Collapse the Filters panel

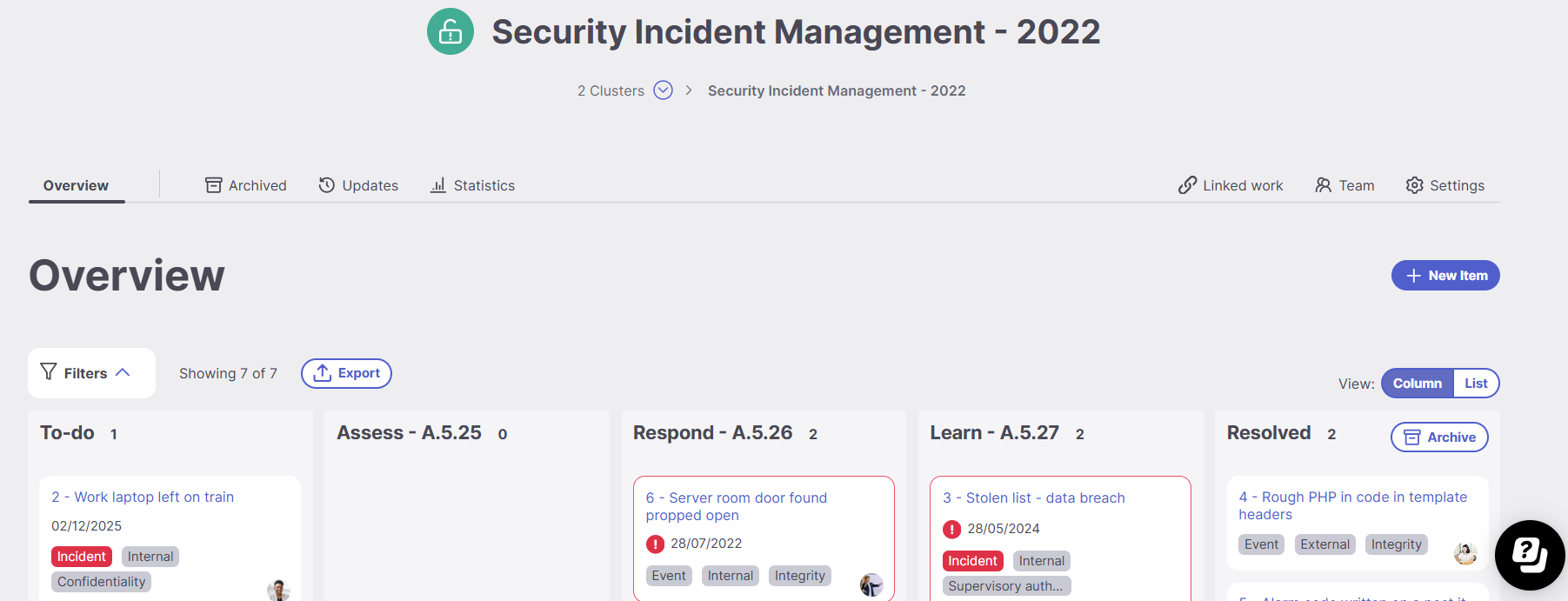[123, 372]
